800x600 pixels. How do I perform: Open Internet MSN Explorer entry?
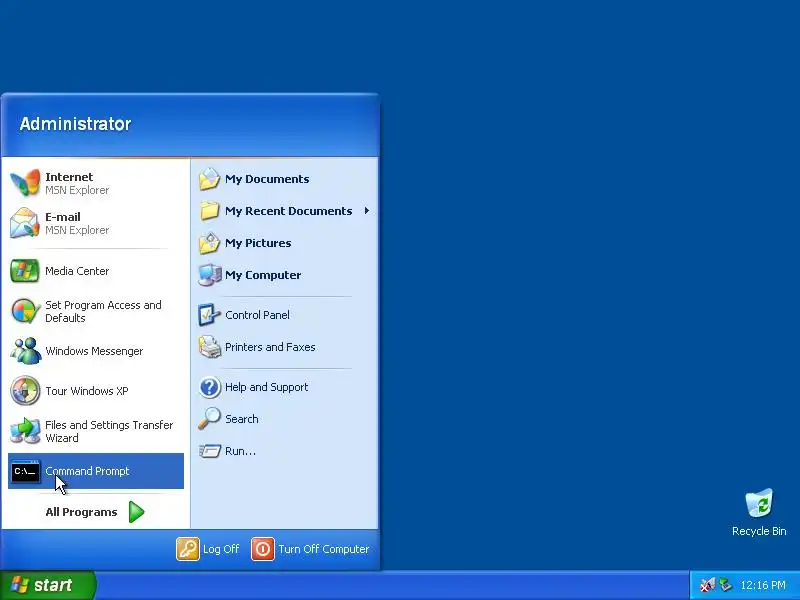point(96,183)
